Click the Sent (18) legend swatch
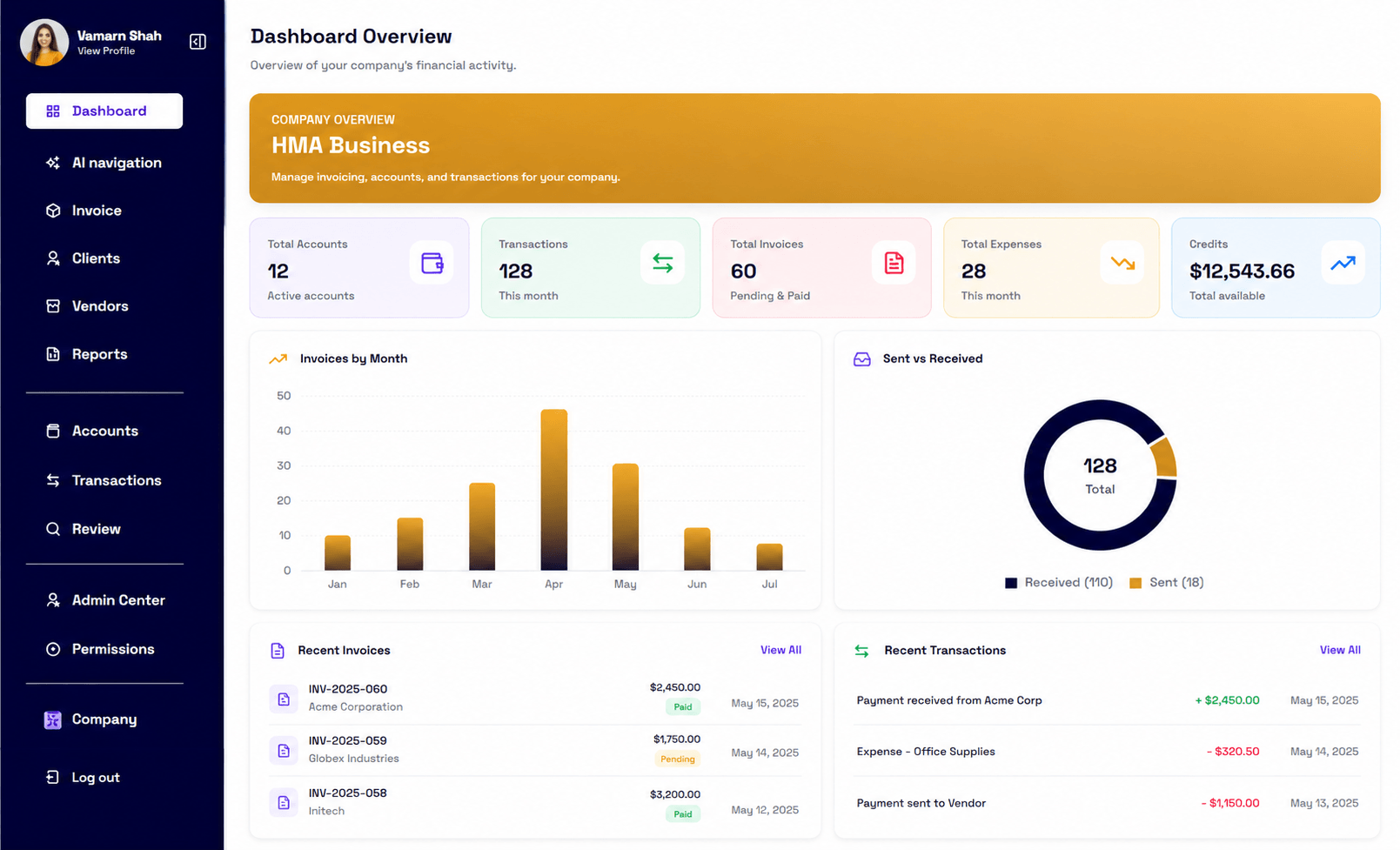1400x850 pixels. tap(1135, 583)
